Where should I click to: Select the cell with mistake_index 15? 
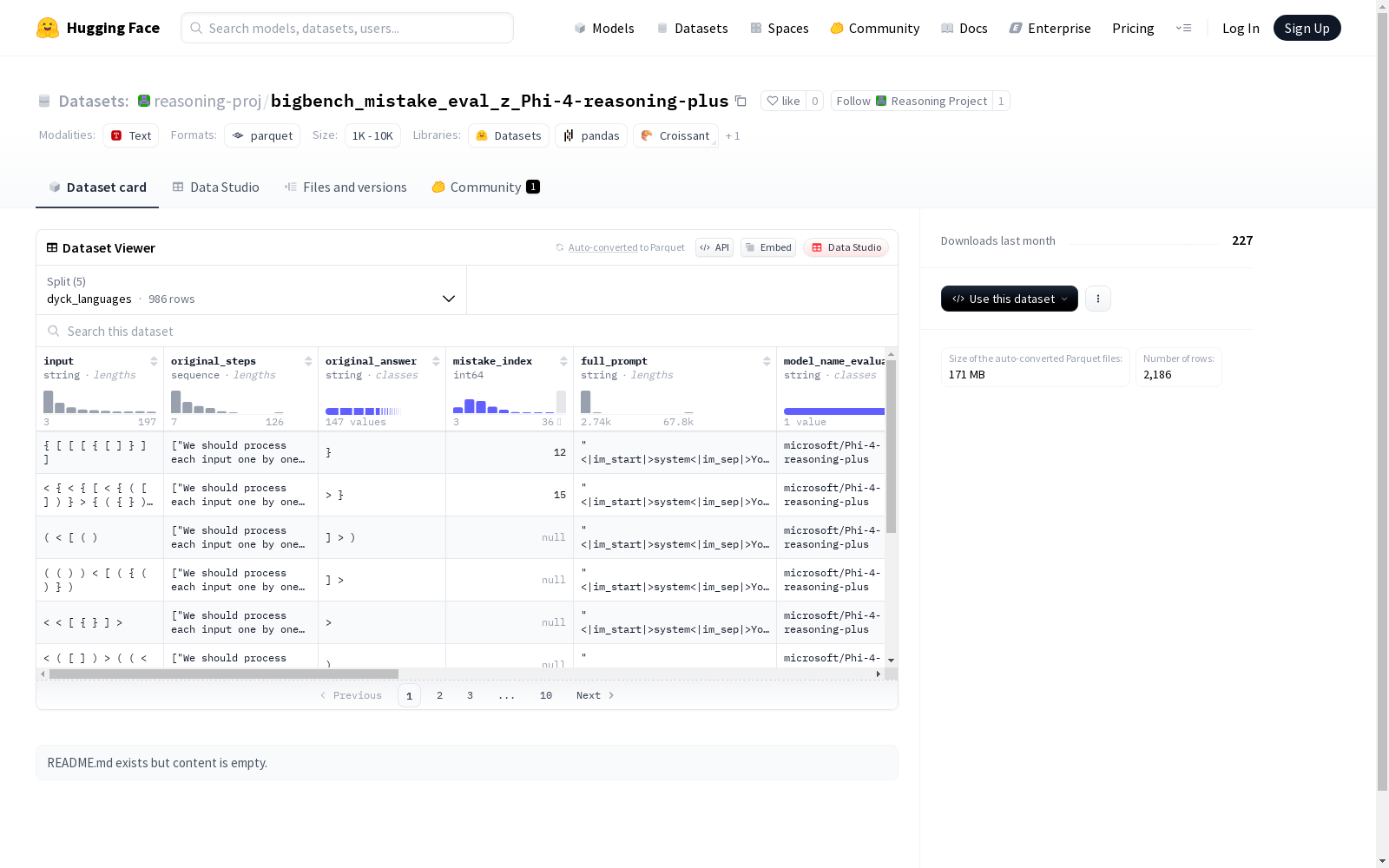click(x=510, y=495)
